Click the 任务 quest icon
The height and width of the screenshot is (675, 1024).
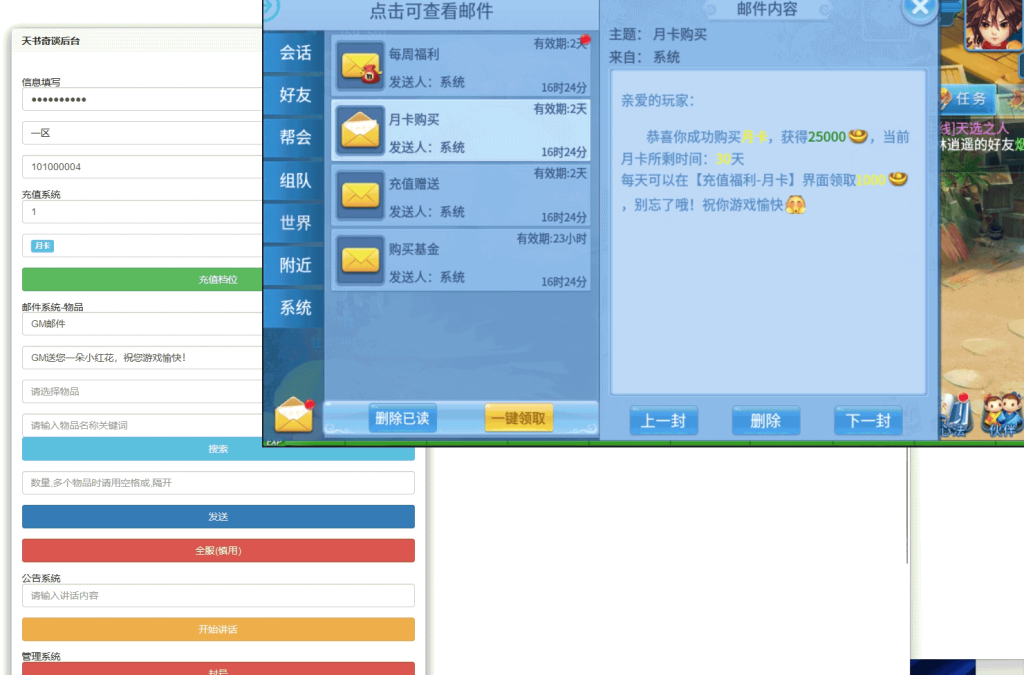[966, 99]
